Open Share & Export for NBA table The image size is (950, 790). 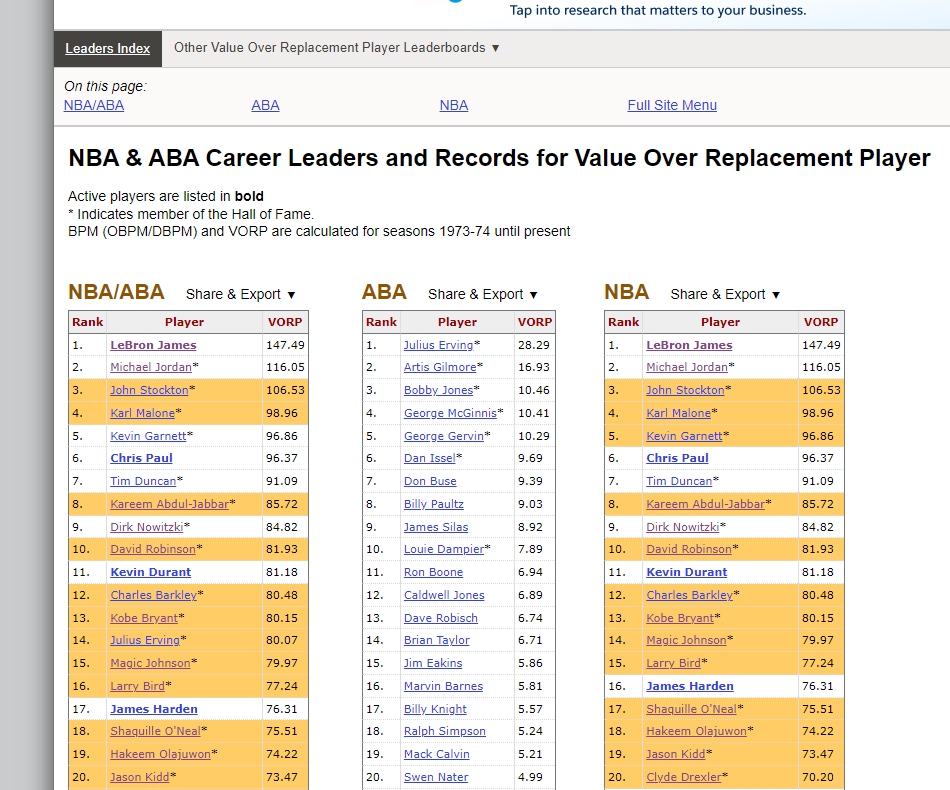pos(725,294)
